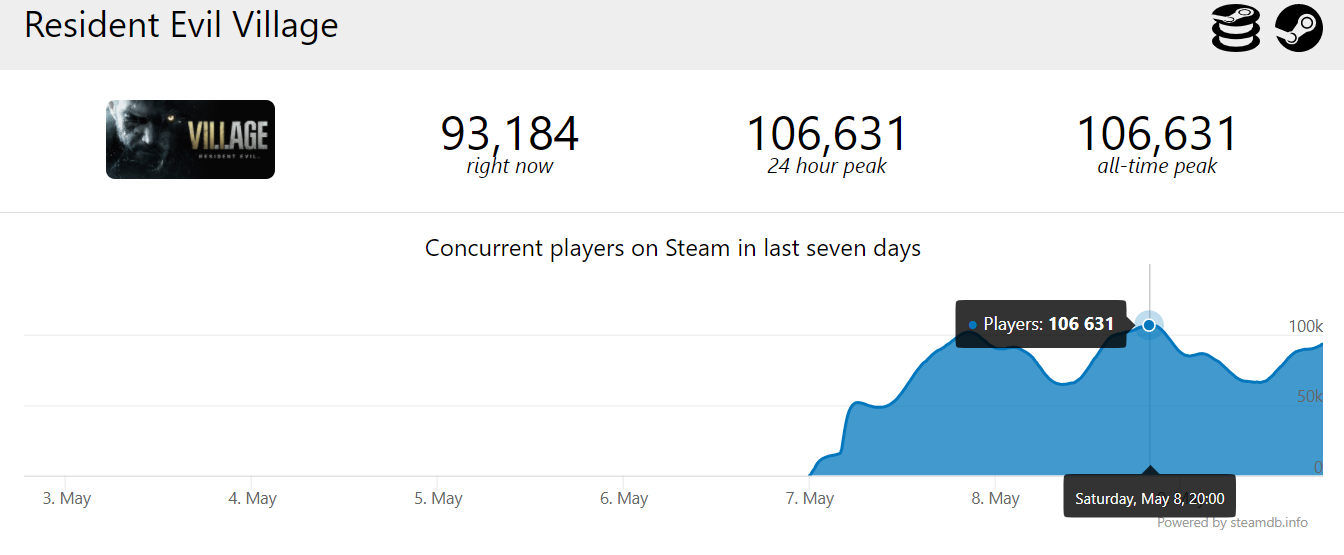Click the Saturday, May 8, 20:00 label
The image size is (1344, 555).
coord(1149,498)
